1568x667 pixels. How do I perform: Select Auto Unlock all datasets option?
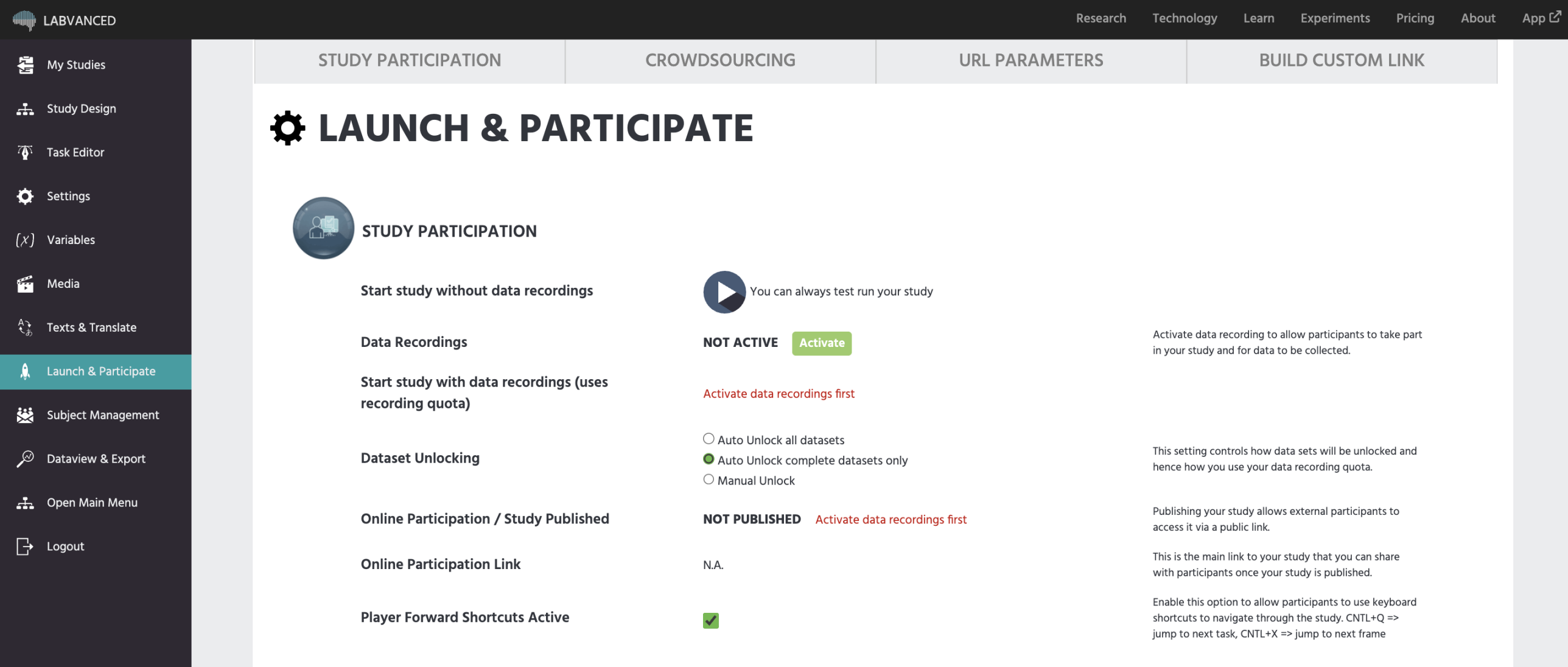709,439
